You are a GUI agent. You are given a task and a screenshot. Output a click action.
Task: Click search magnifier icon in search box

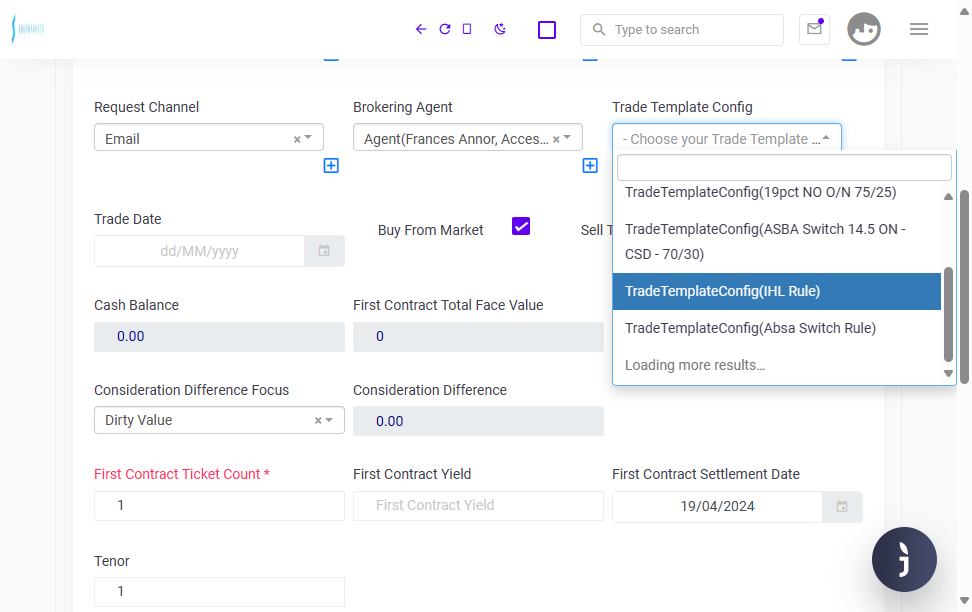[598, 30]
